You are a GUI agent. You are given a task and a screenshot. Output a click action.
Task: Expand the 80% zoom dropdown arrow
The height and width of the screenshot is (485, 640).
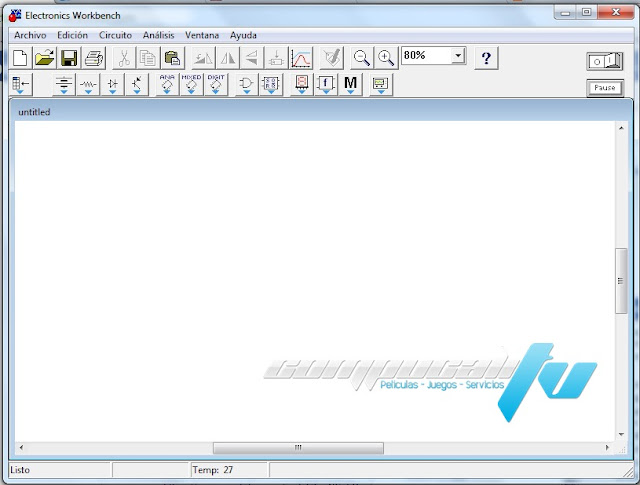coord(458,55)
